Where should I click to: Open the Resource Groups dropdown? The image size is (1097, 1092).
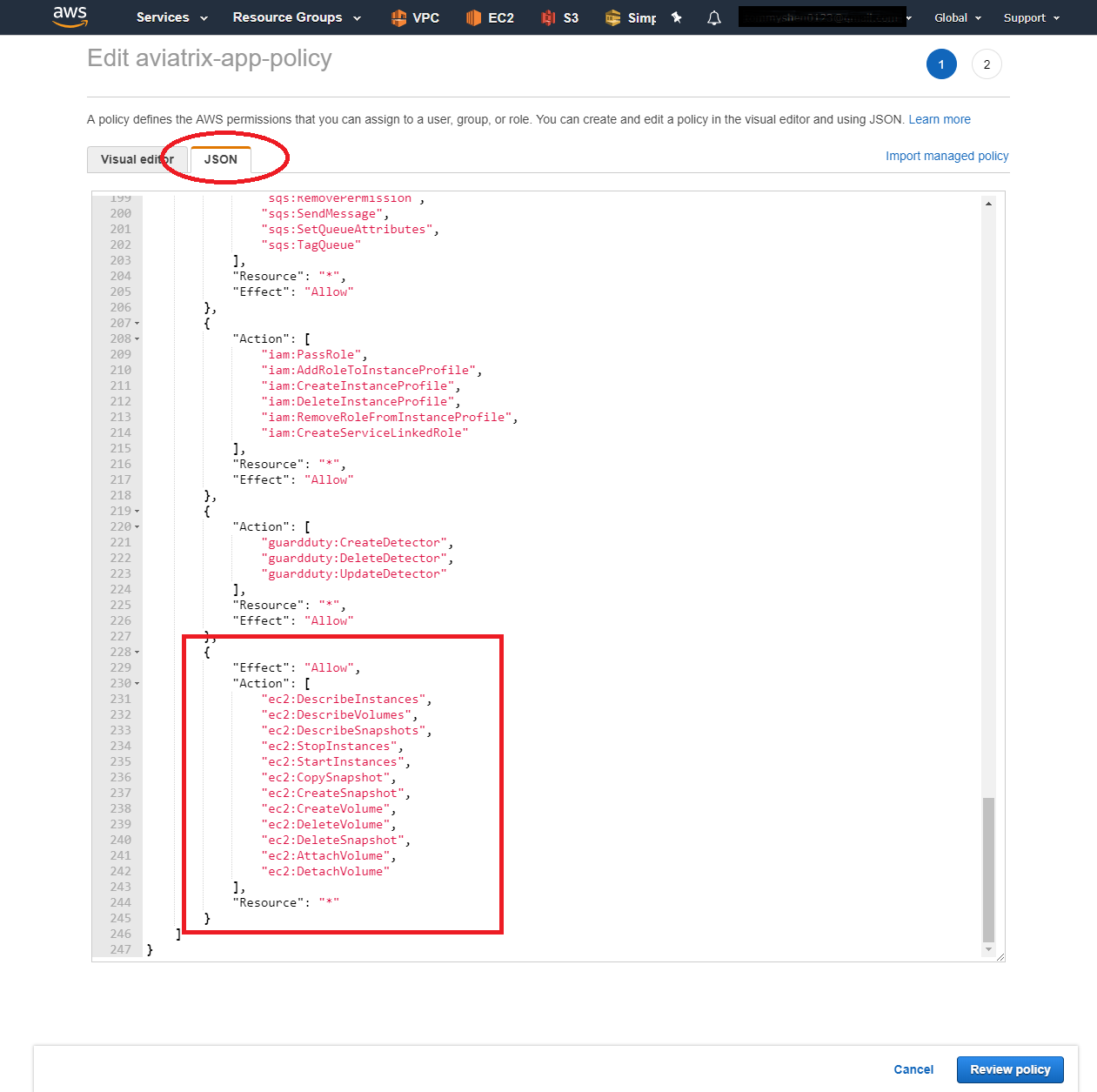pyautogui.click(x=296, y=17)
